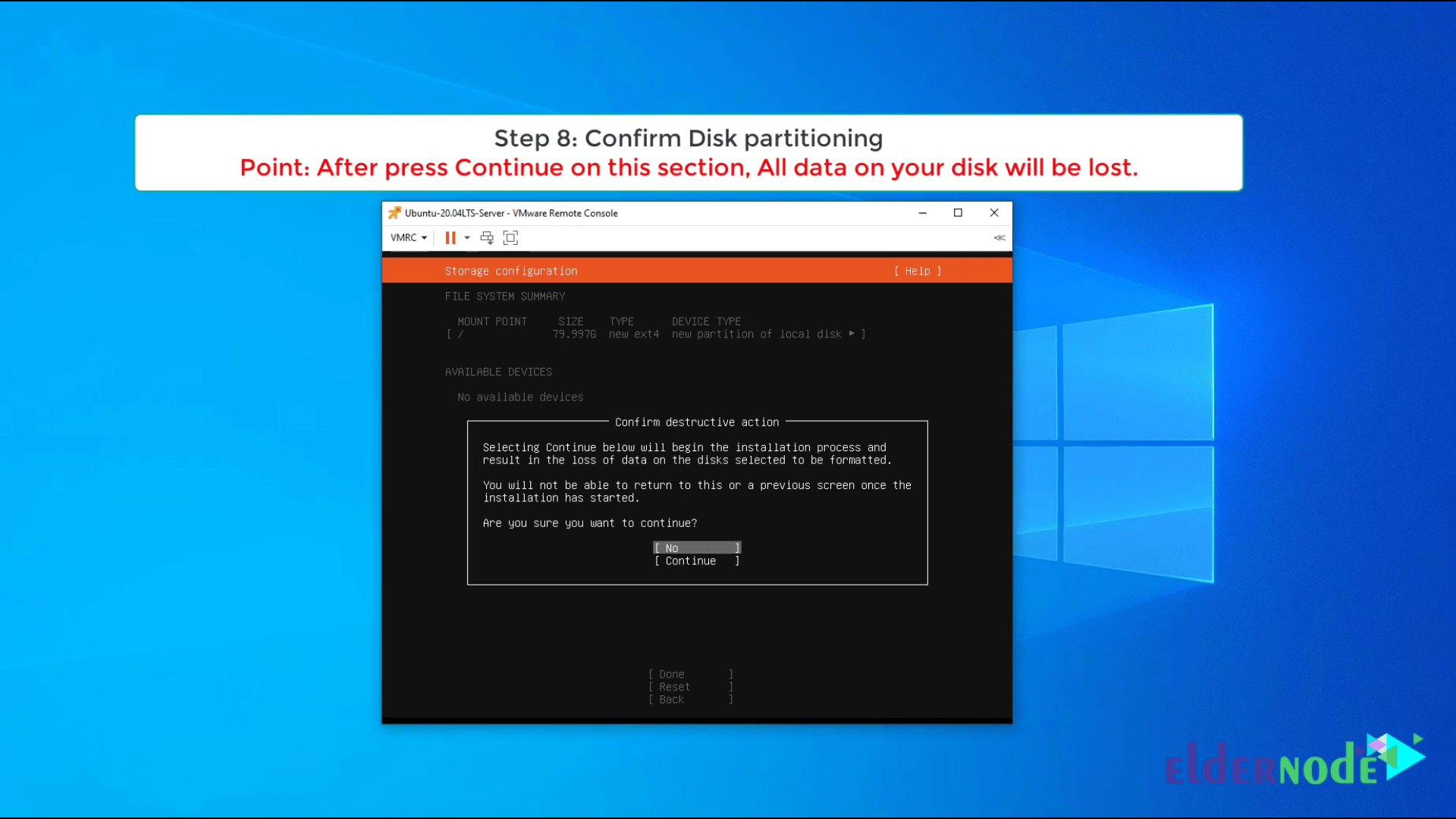Click Back to return previous screen
1456x819 pixels.
point(690,699)
